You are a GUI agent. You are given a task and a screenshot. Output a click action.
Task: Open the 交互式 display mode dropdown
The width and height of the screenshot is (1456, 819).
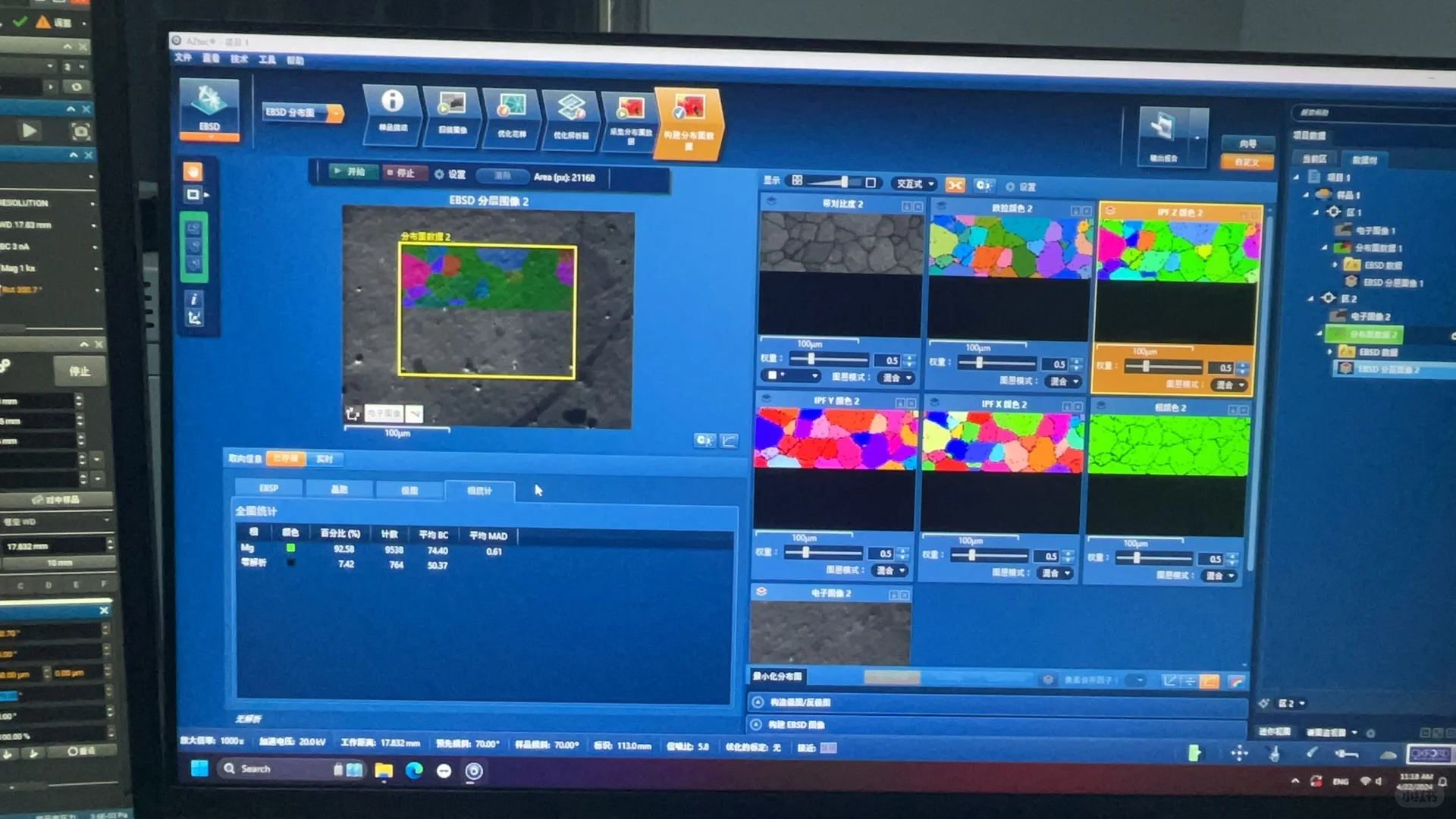pos(914,184)
